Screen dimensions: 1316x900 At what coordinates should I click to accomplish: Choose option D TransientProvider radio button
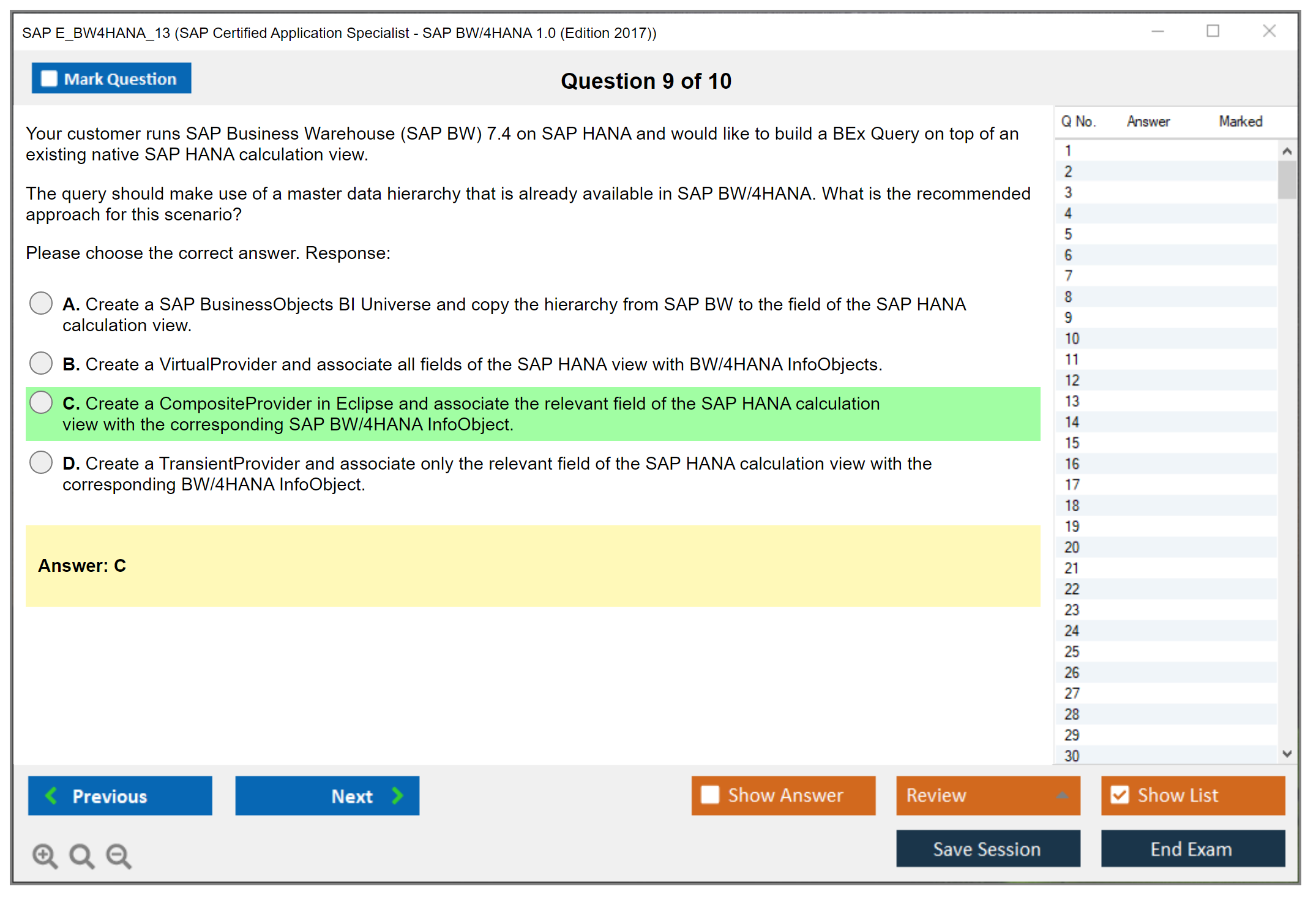point(41,462)
